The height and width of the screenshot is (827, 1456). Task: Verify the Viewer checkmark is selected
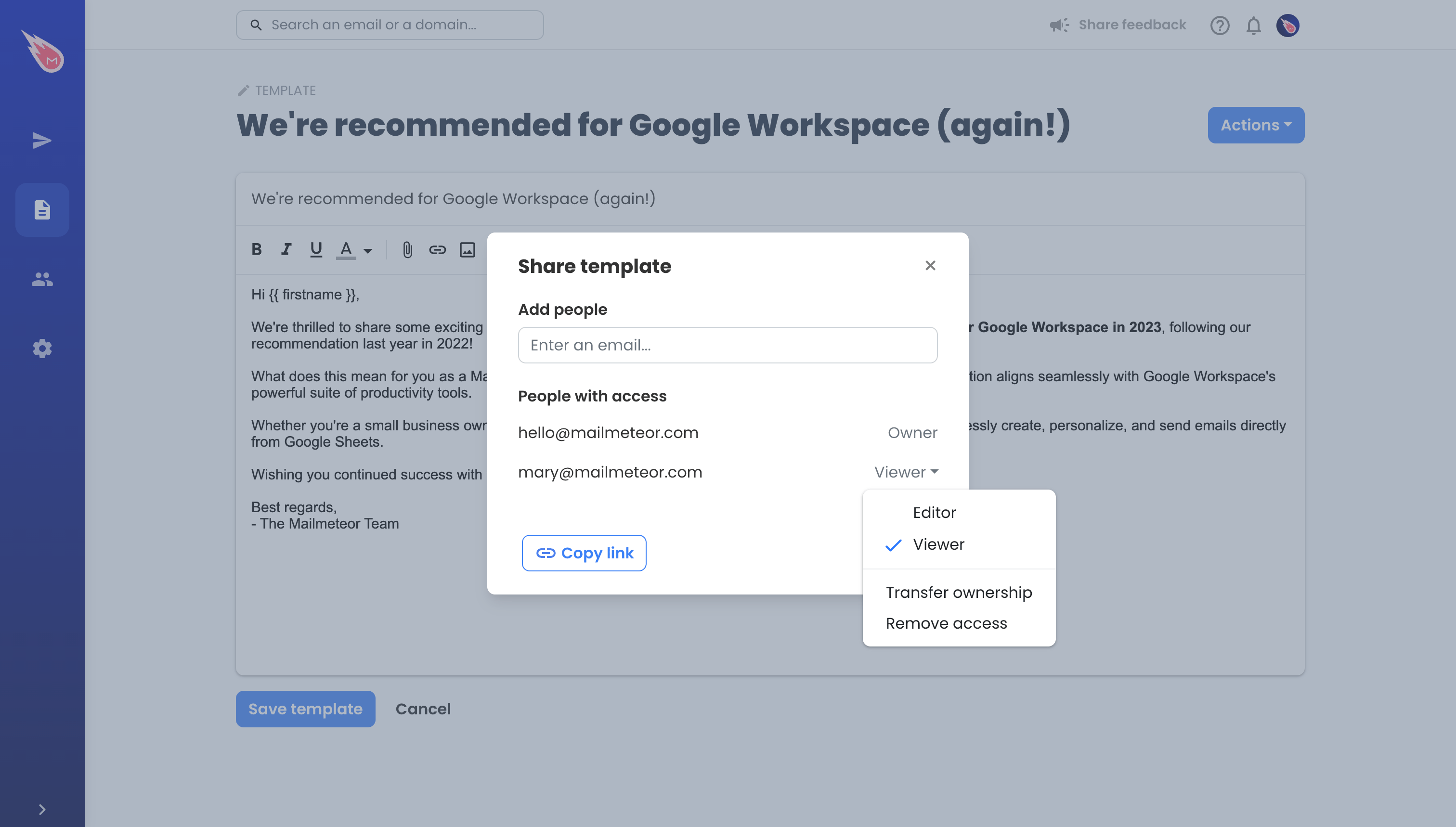[893, 545]
